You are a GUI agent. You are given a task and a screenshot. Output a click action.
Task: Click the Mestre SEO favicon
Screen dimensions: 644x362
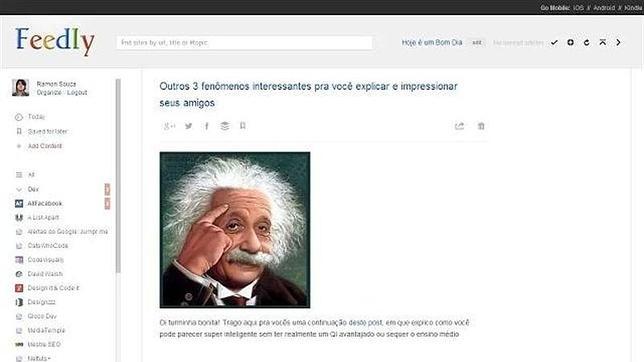[19, 344]
